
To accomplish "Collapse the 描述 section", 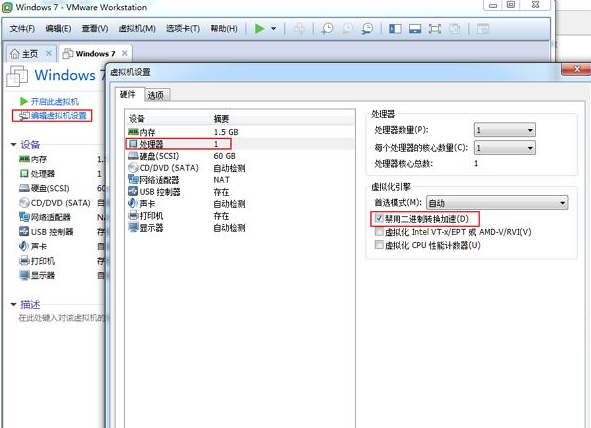I will [14, 304].
